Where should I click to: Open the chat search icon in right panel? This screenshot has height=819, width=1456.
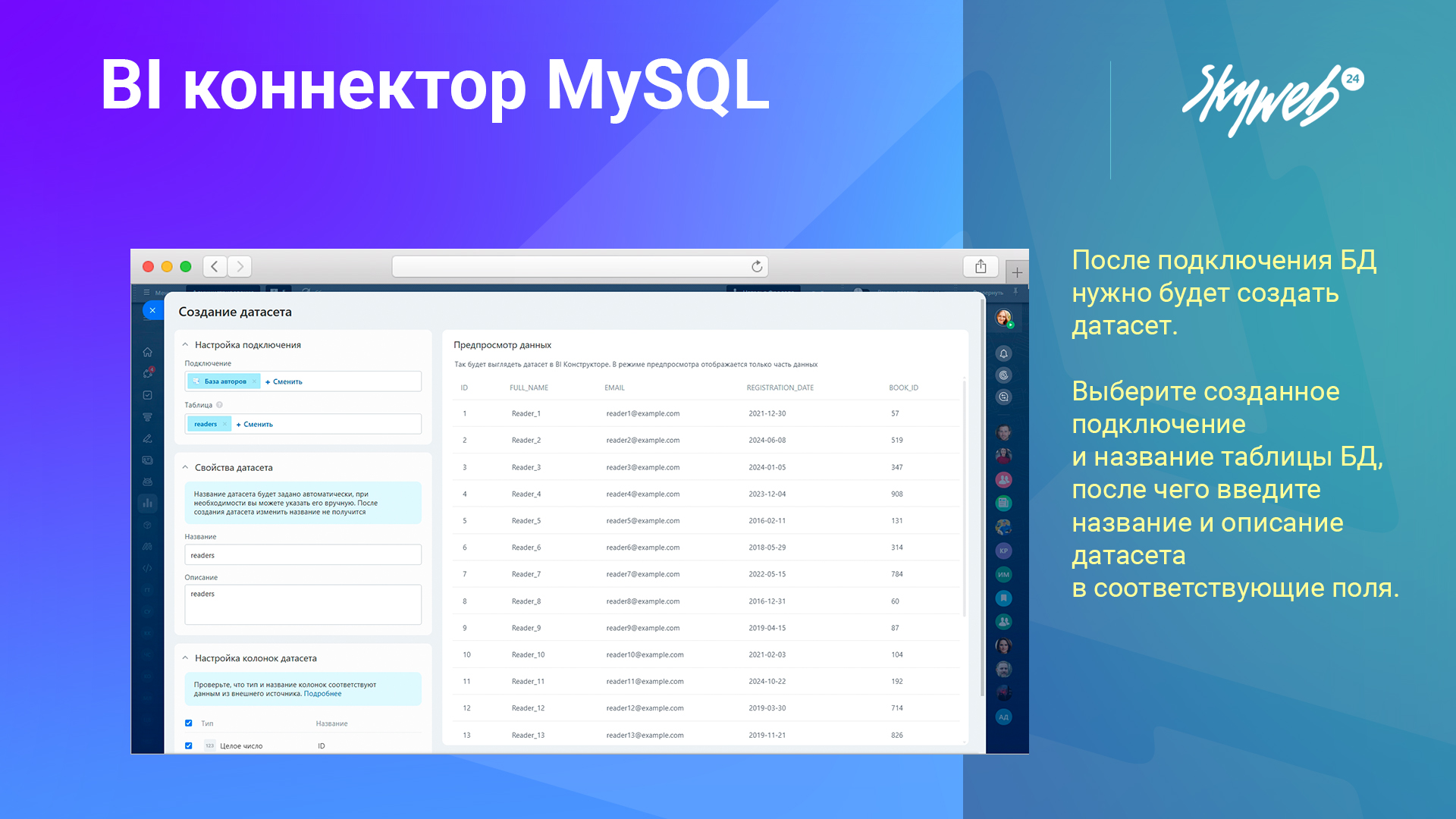1003,397
